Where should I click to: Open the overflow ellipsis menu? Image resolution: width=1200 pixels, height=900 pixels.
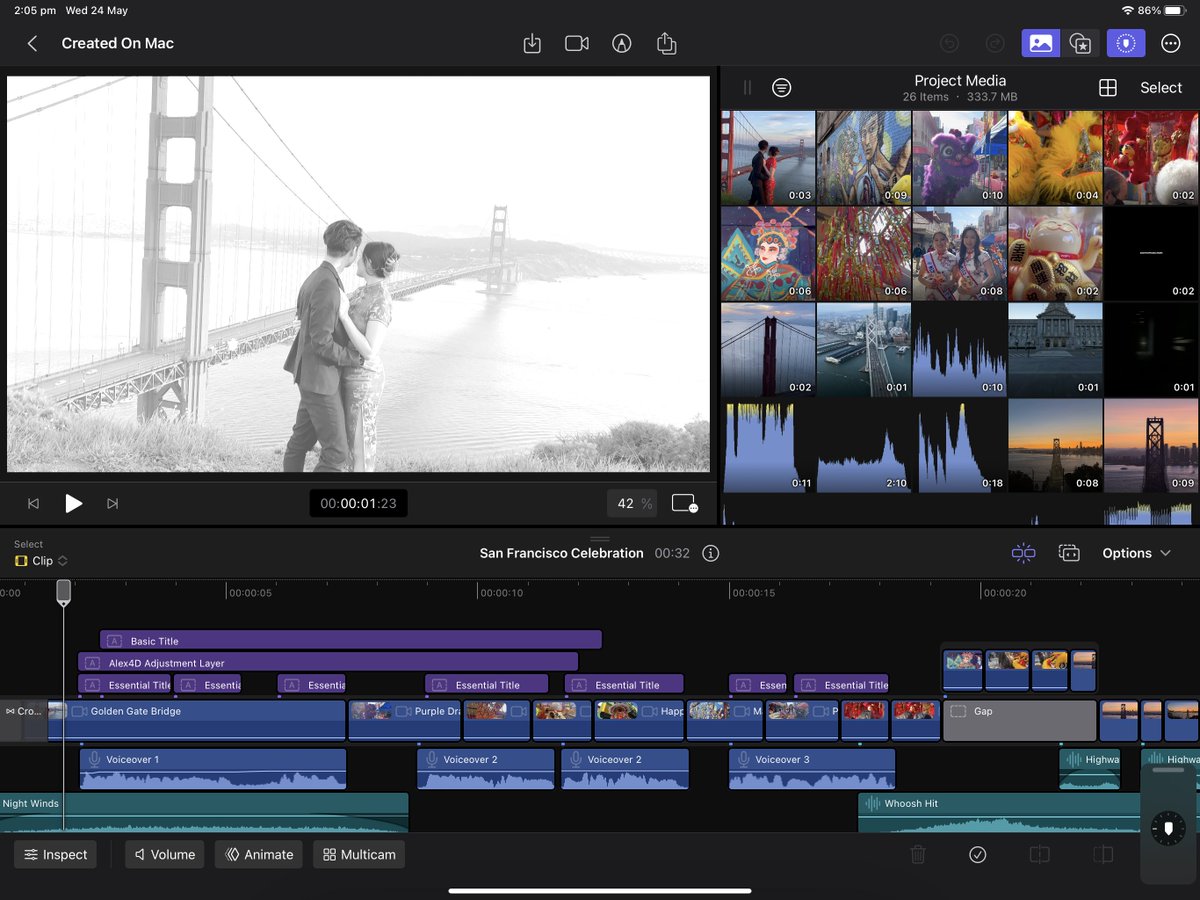[1171, 43]
